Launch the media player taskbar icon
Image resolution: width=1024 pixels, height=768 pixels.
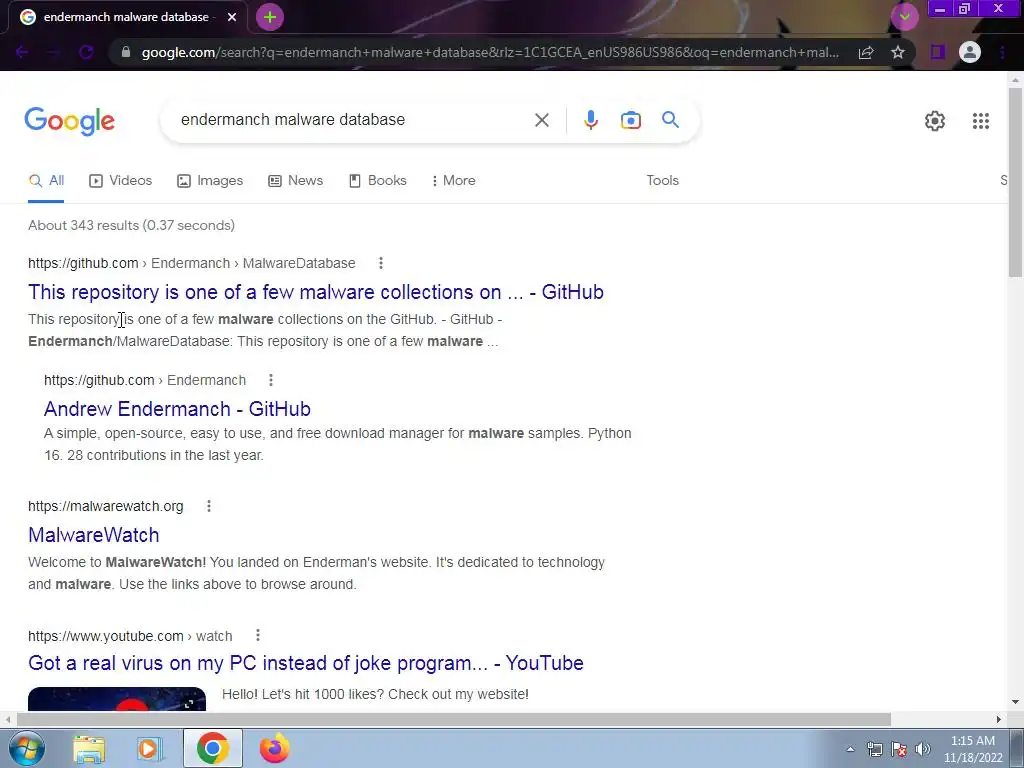(x=150, y=749)
